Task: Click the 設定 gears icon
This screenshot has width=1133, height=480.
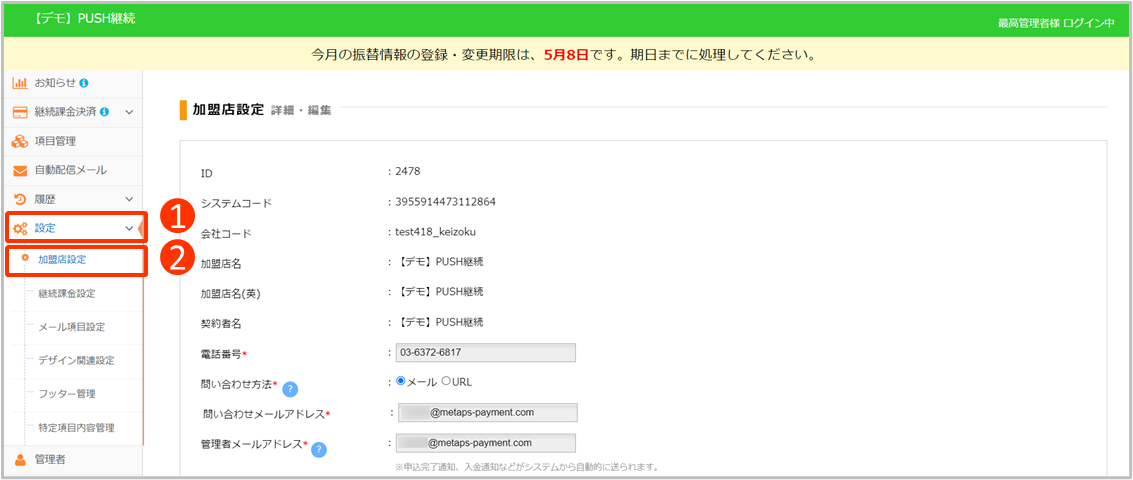Action: click(19, 228)
